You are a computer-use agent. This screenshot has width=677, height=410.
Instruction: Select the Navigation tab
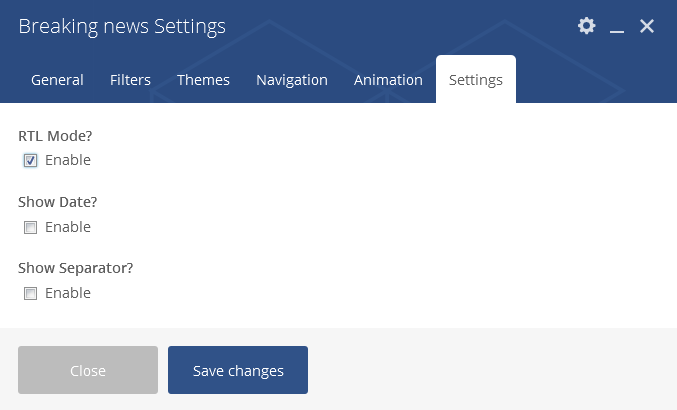point(292,80)
